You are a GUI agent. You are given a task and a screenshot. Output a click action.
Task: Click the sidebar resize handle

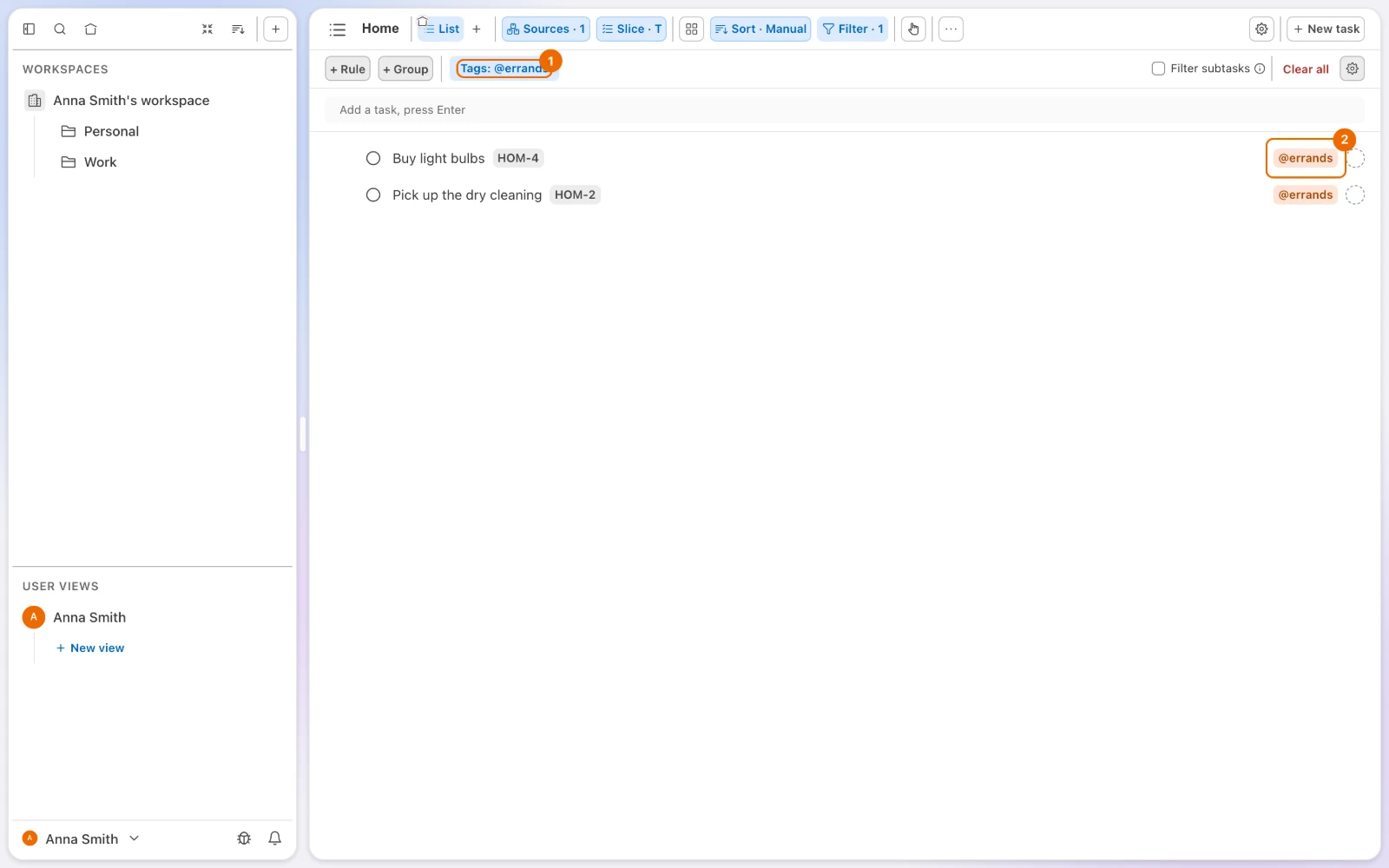pyautogui.click(x=303, y=434)
